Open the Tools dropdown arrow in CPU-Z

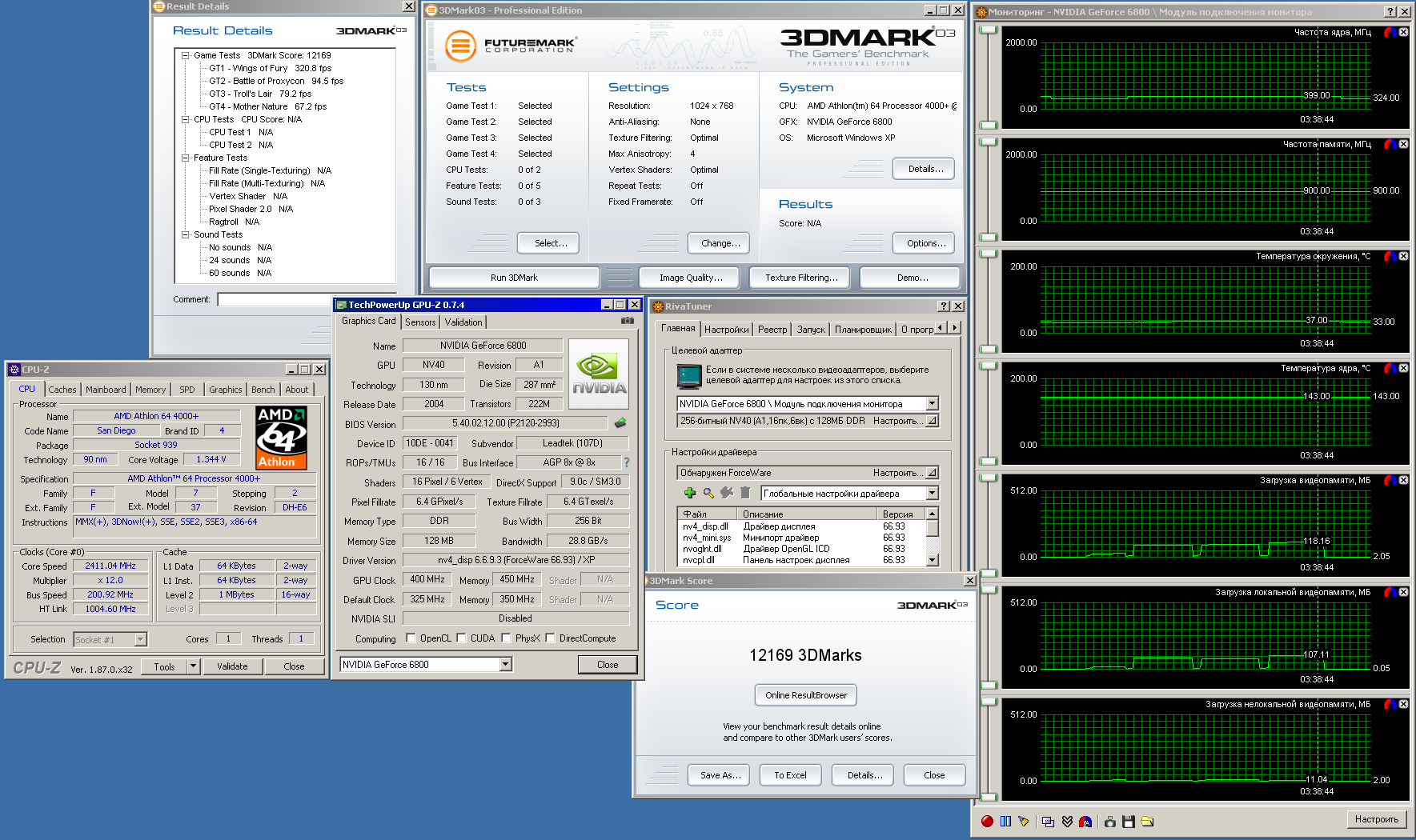[x=193, y=666]
